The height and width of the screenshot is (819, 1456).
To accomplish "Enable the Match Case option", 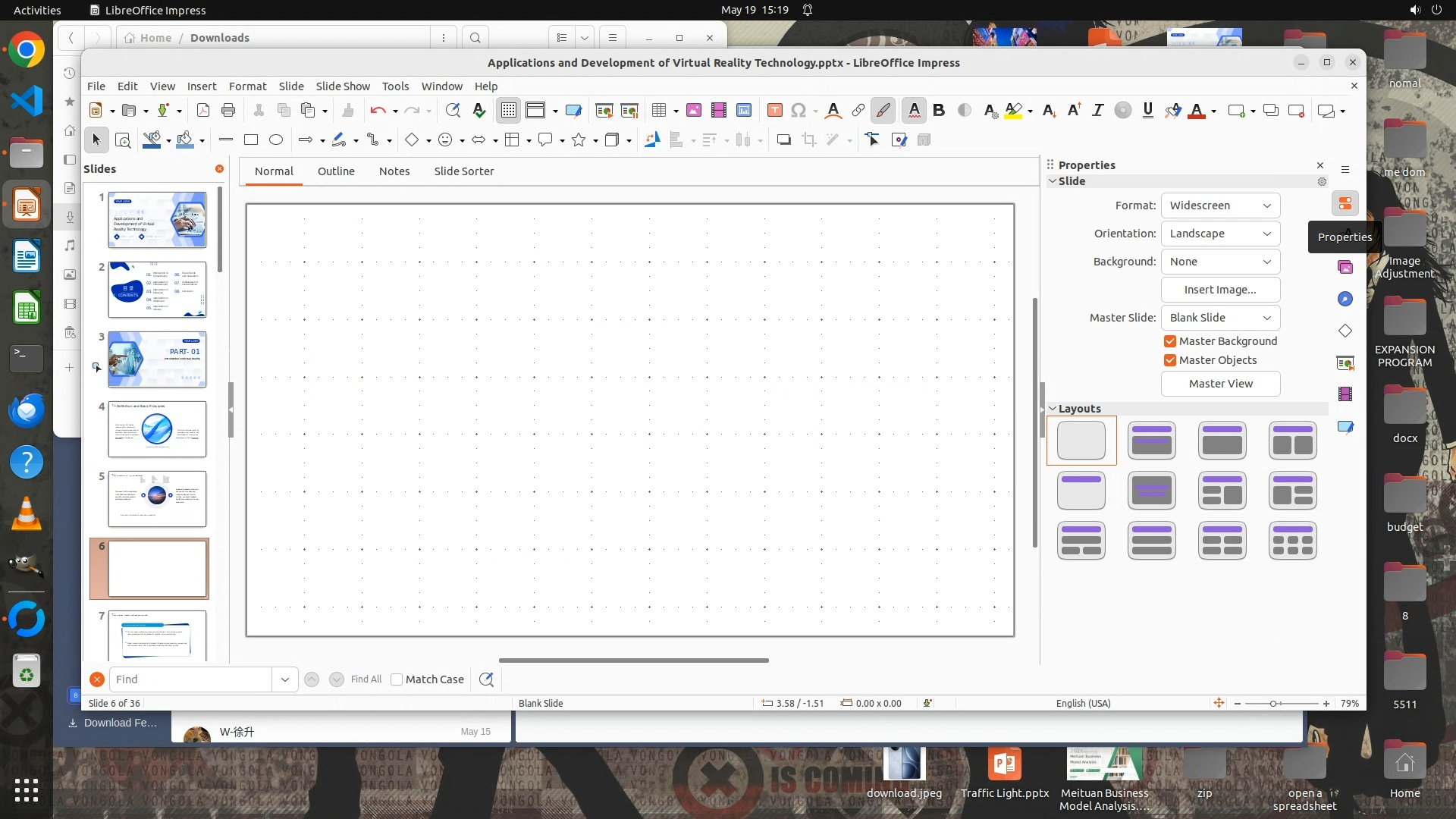I will click(397, 679).
